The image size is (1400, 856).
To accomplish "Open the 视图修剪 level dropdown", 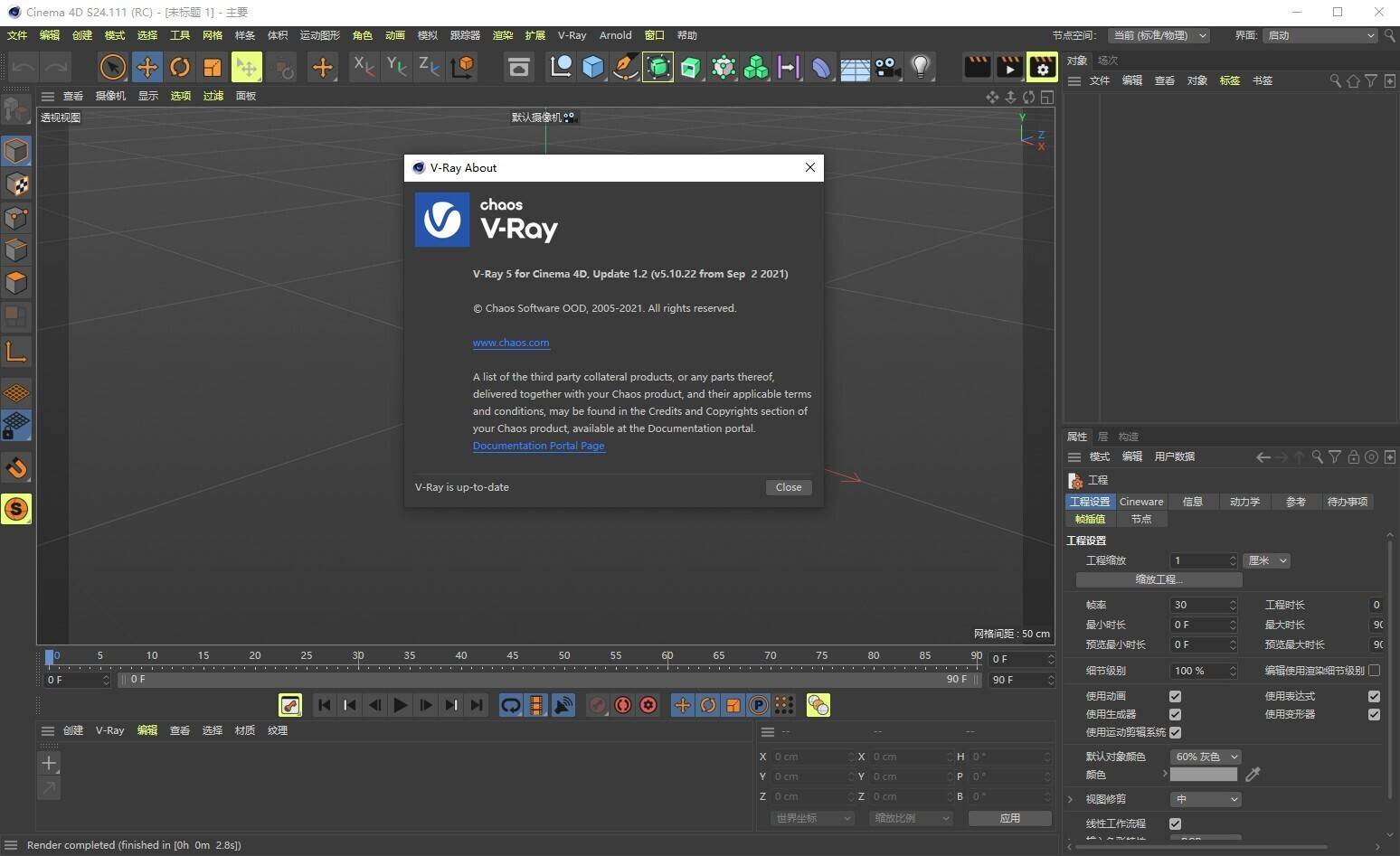I will [x=1205, y=799].
